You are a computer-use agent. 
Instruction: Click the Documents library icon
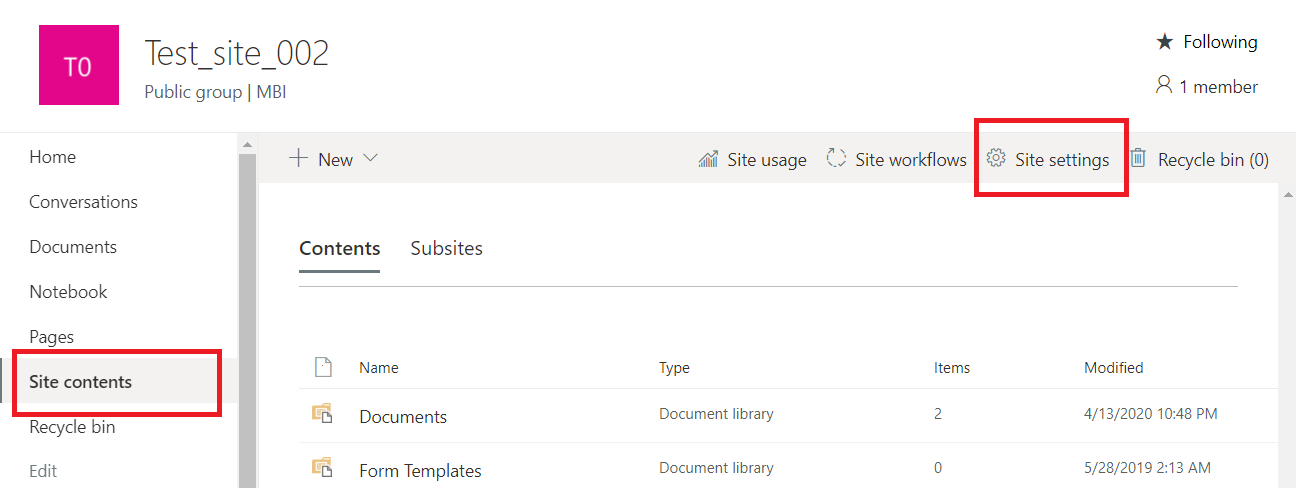[x=322, y=414]
